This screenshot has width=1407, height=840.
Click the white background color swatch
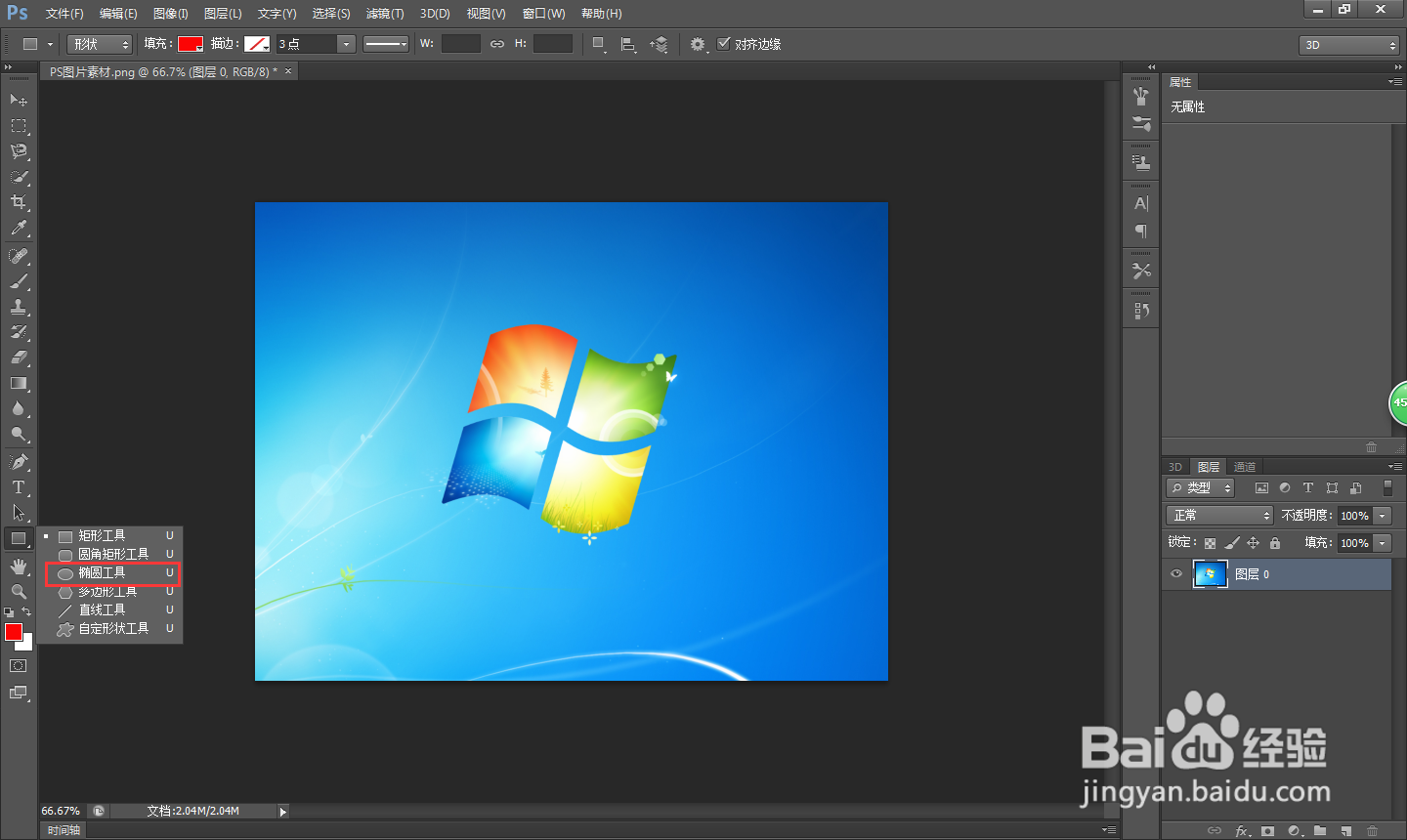point(28,645)
